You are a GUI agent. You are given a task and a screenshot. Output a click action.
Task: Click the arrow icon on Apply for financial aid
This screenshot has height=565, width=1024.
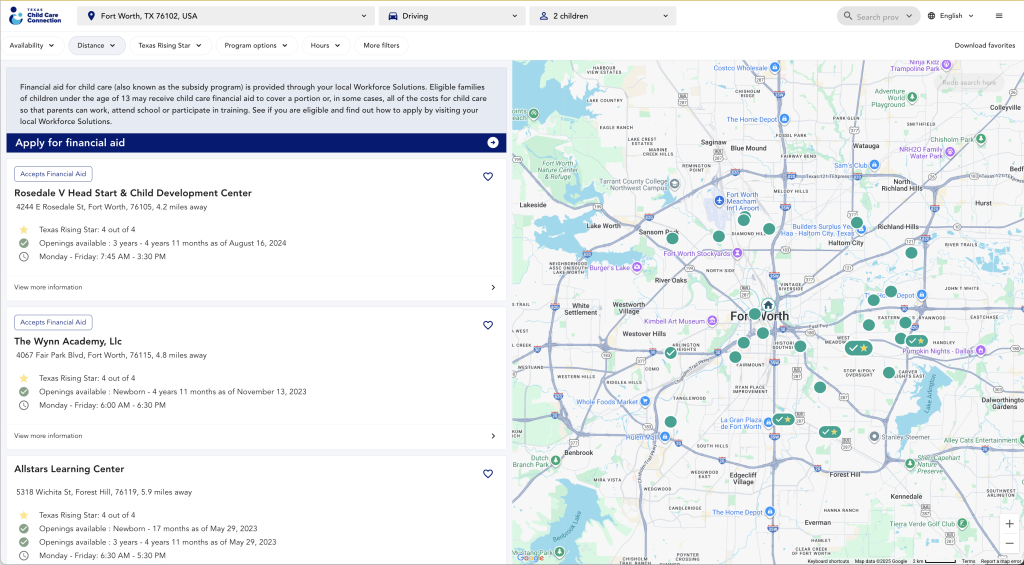tap(493, 143)
